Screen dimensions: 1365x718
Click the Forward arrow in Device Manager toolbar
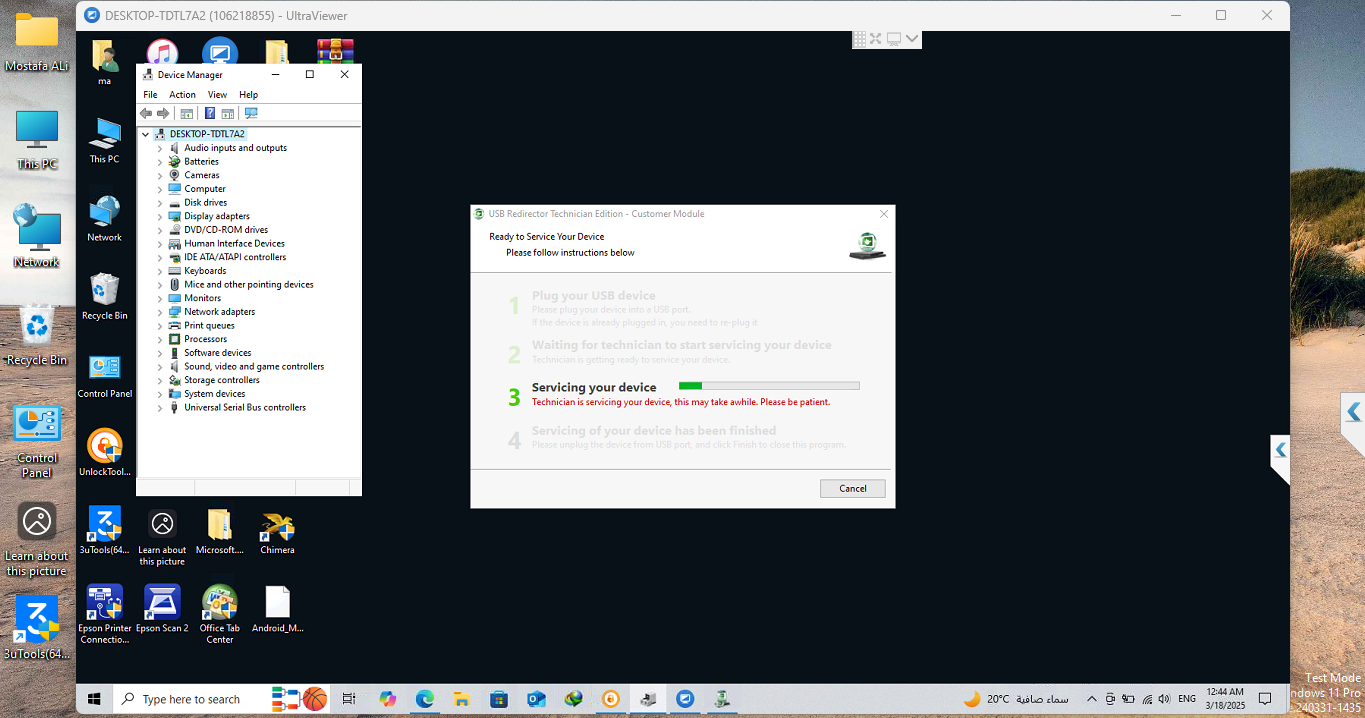coord(163,113)
